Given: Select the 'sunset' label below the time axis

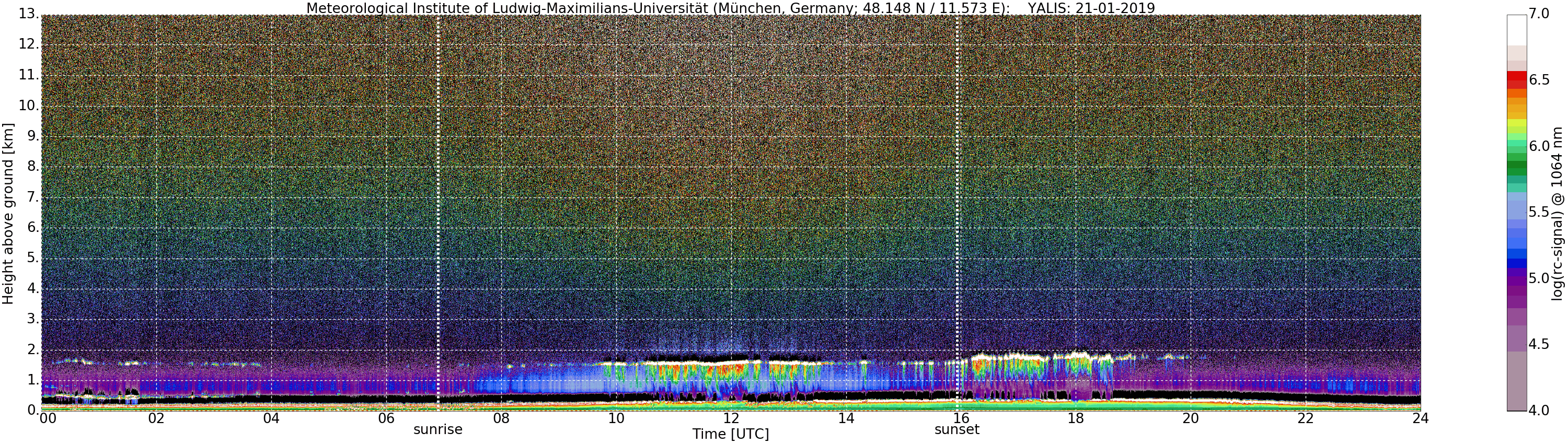Looking at the screenshot, I should (957, 429).
